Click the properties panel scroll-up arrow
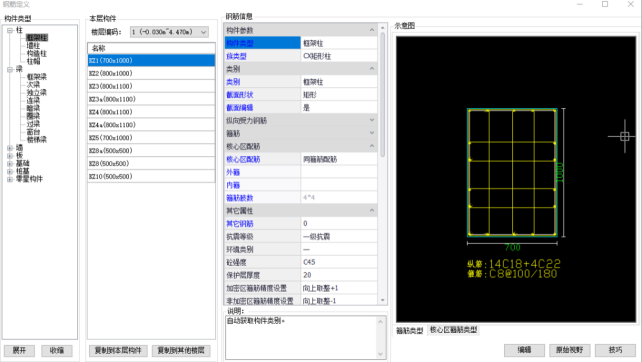642x362 pixels. pyautogui.click(x=383, y=28)
